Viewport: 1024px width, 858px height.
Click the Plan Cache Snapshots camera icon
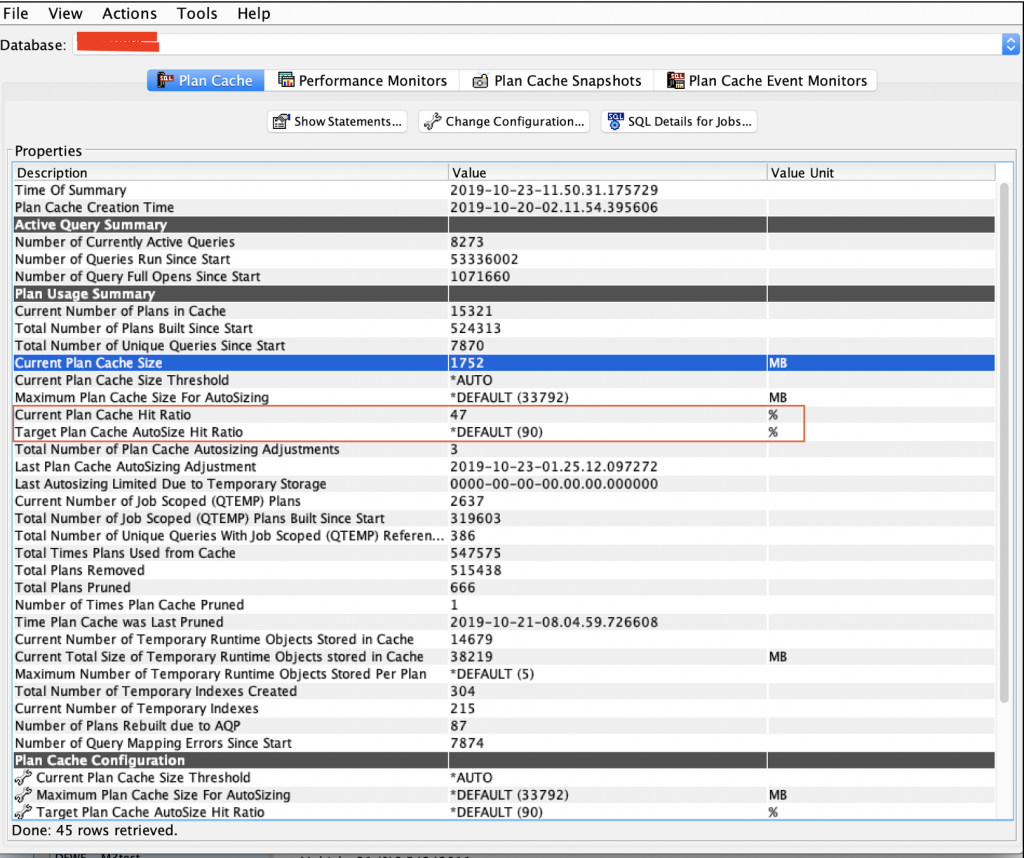tap(480, 81)
